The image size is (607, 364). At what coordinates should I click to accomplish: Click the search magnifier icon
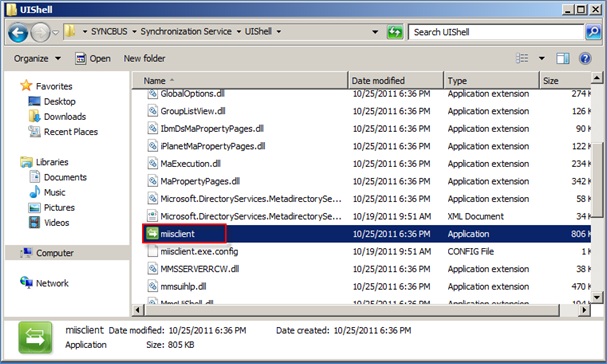click(593, 32)
